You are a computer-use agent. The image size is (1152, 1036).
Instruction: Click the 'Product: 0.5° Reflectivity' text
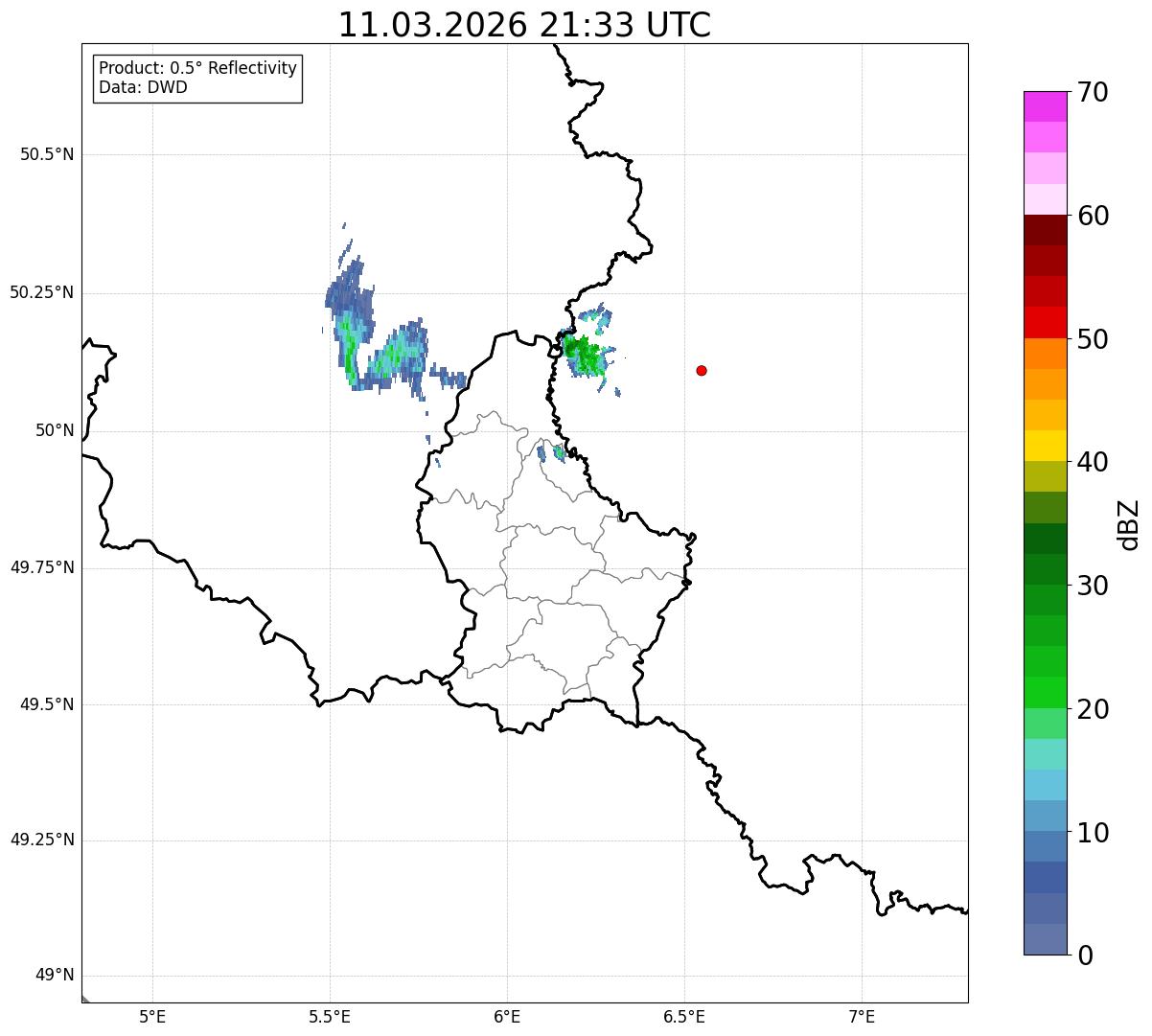[x=197, y=69]
